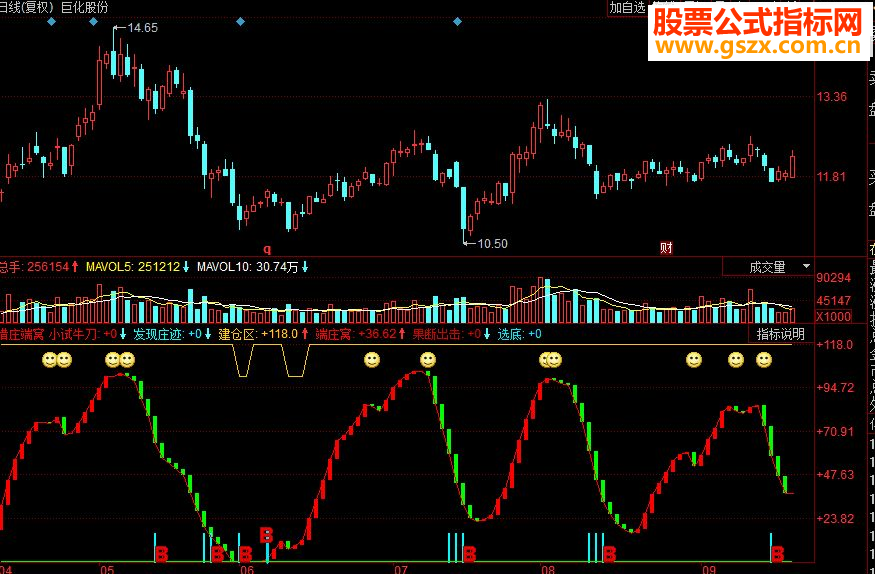The height and width of the screenshot is (574, 875).
Task: Click the 13.36 price axis label
Action: click(x=831, y=97)
